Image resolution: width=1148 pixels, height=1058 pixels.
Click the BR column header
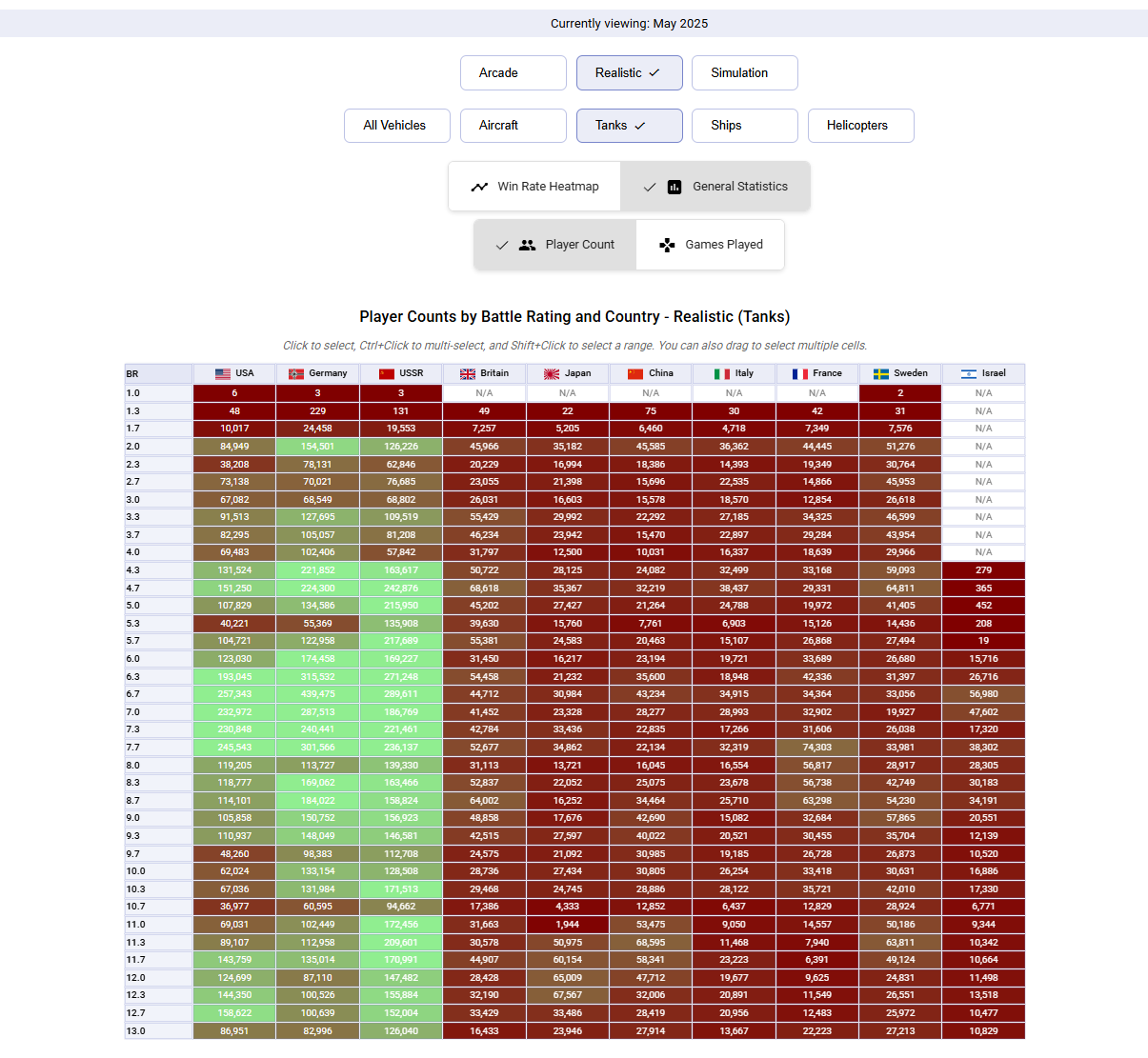pos(158,374)
